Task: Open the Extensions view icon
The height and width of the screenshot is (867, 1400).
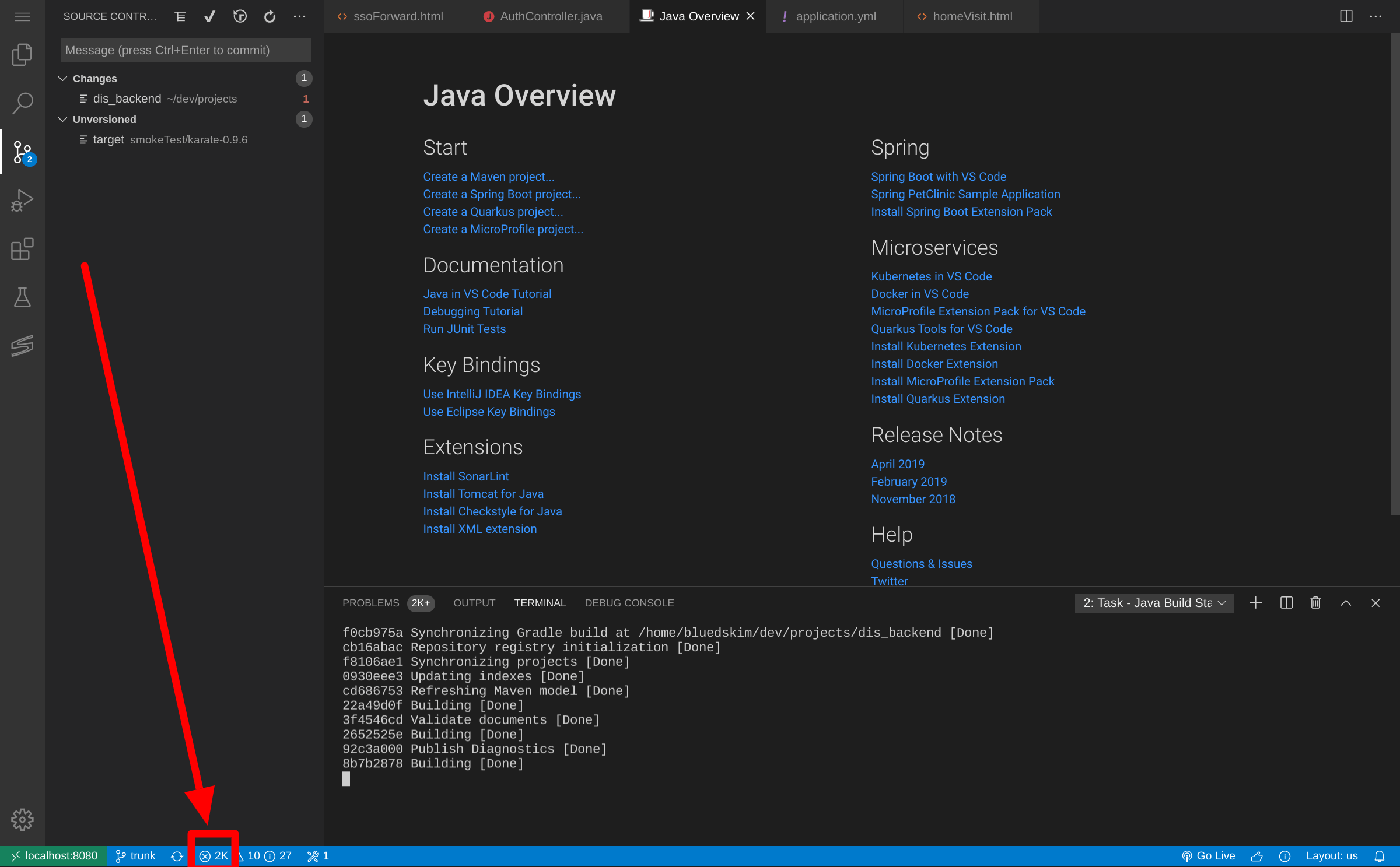Action: 22,250
